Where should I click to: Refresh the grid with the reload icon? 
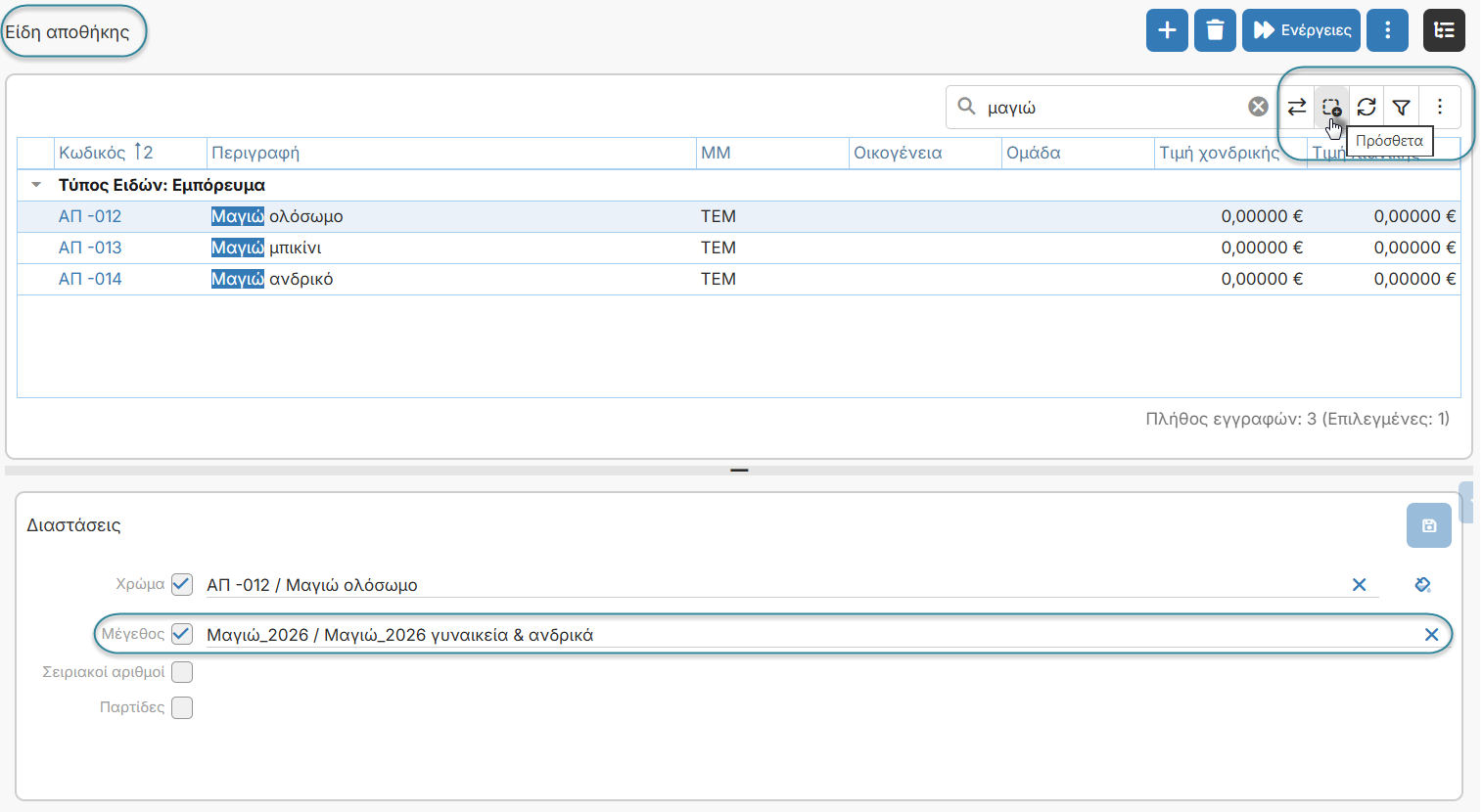coord(1367,107)
